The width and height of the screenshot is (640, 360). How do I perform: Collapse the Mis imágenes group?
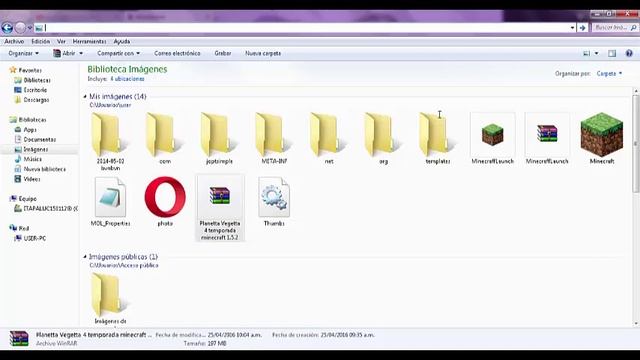tap(85, 97)
